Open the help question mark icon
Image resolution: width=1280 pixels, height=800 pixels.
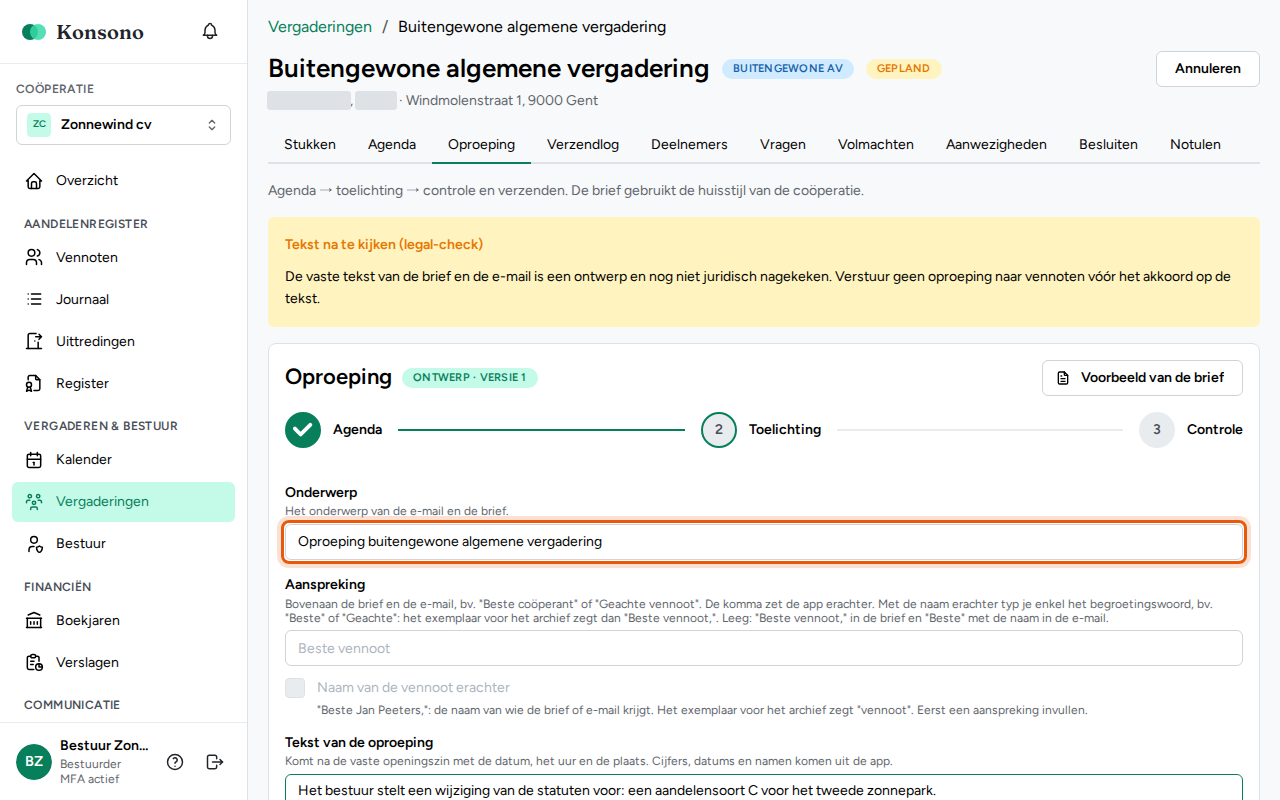175,762
